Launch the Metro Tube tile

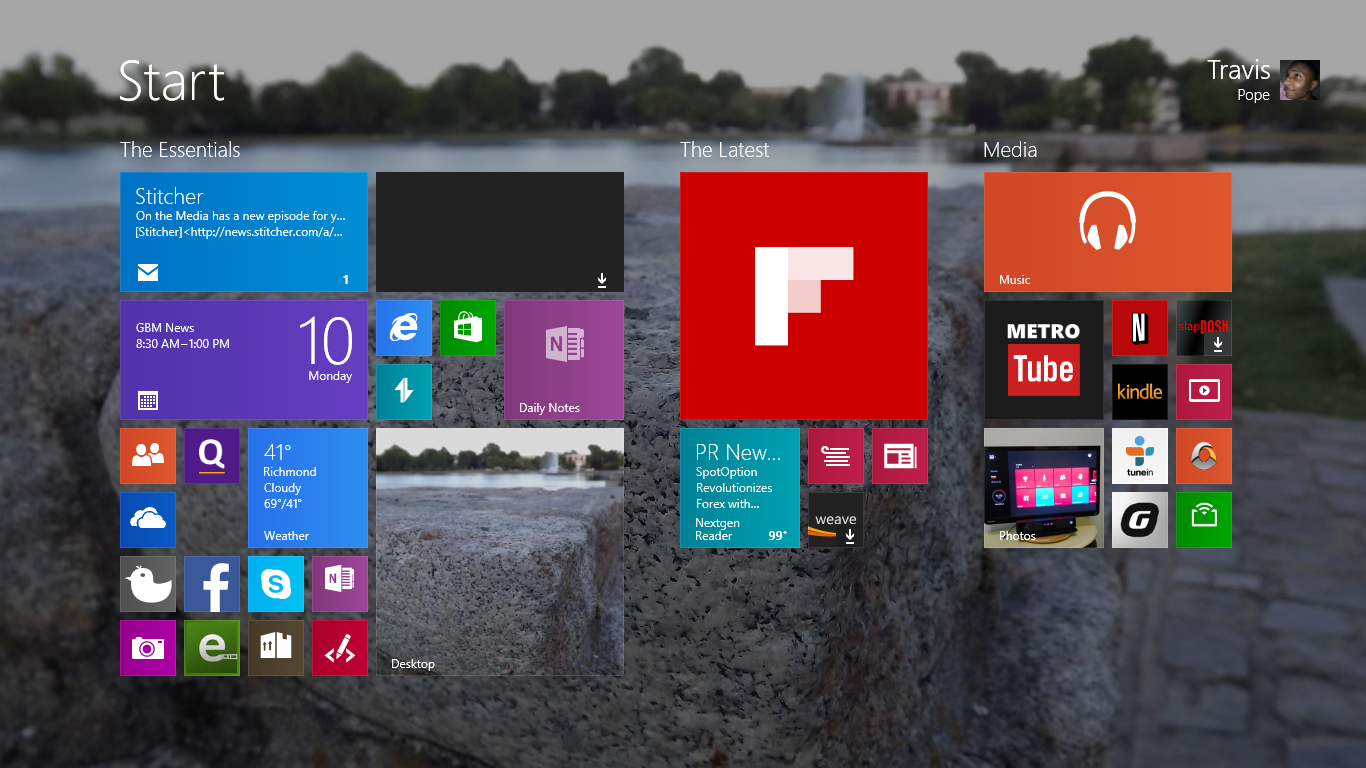click(1044, 360)
